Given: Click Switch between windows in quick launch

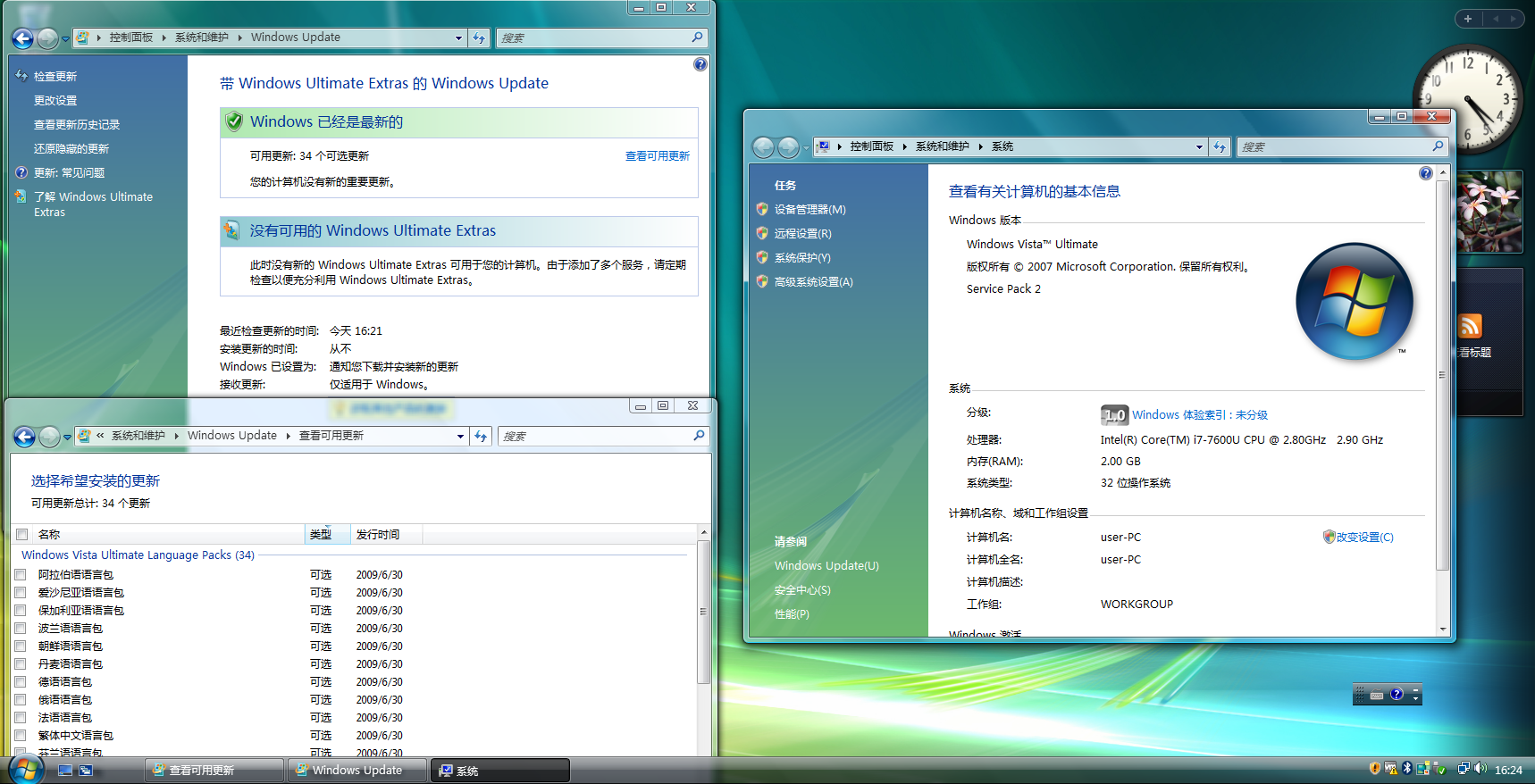Looking at the screenshot, I should [x=86, y=770].
